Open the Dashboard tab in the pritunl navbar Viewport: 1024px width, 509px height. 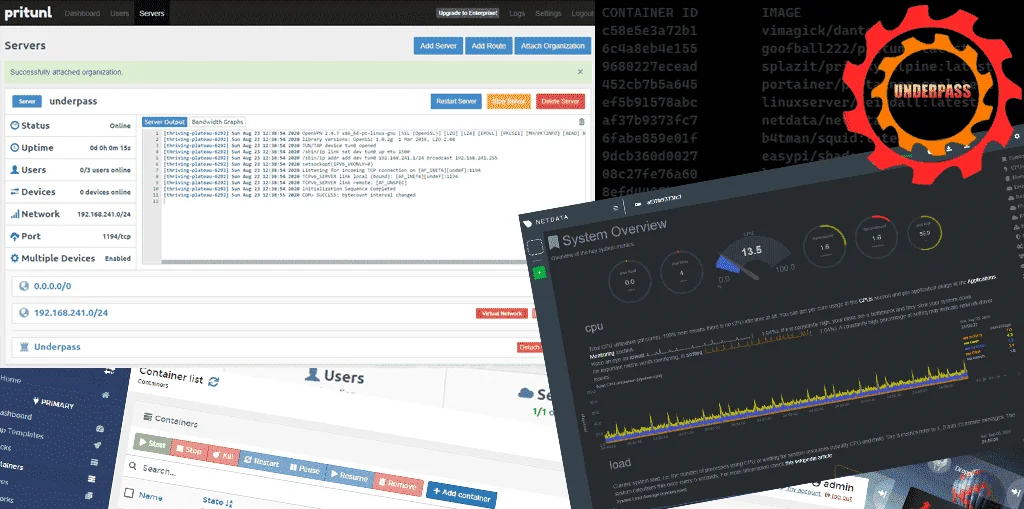point(82,13)
